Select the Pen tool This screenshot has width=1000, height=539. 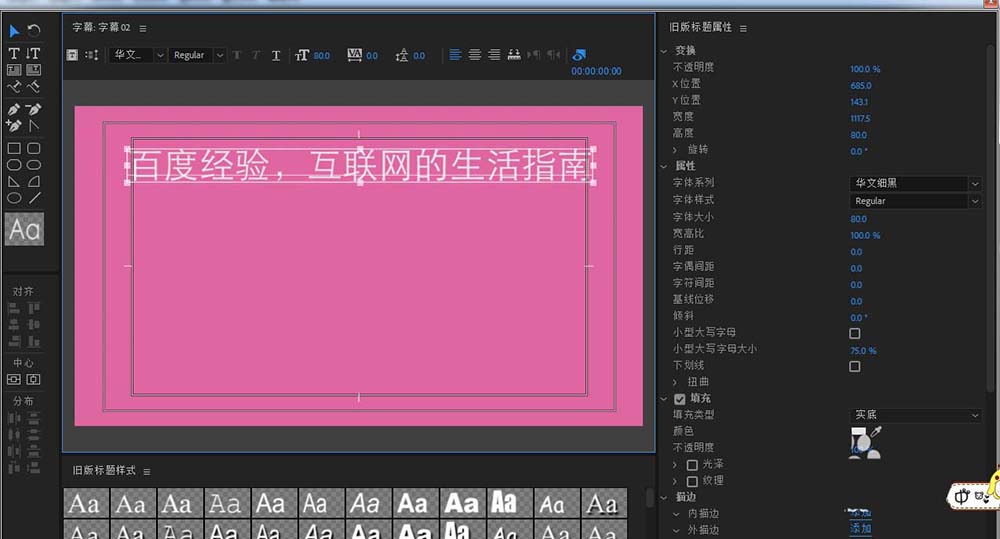tap(14, 109)
